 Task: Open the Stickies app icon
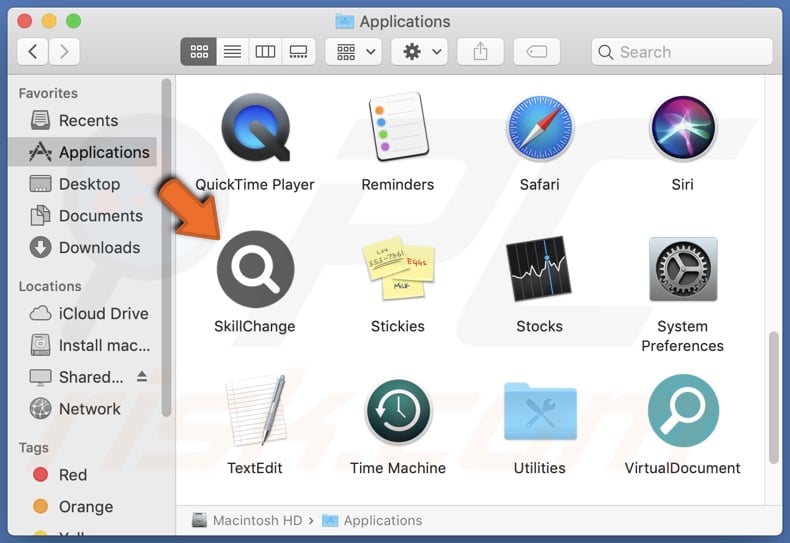pyautogui.click(x=398, y=268)
